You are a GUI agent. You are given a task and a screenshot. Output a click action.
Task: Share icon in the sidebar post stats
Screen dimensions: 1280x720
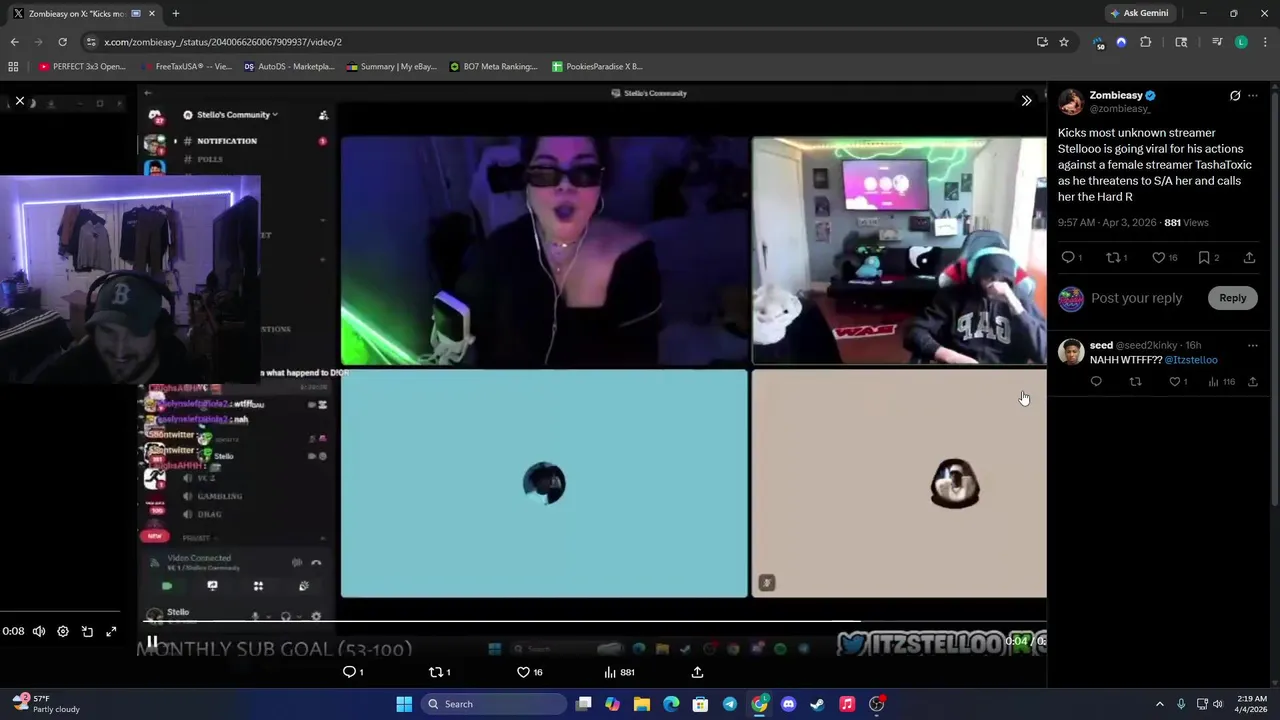coord(1249,258)
